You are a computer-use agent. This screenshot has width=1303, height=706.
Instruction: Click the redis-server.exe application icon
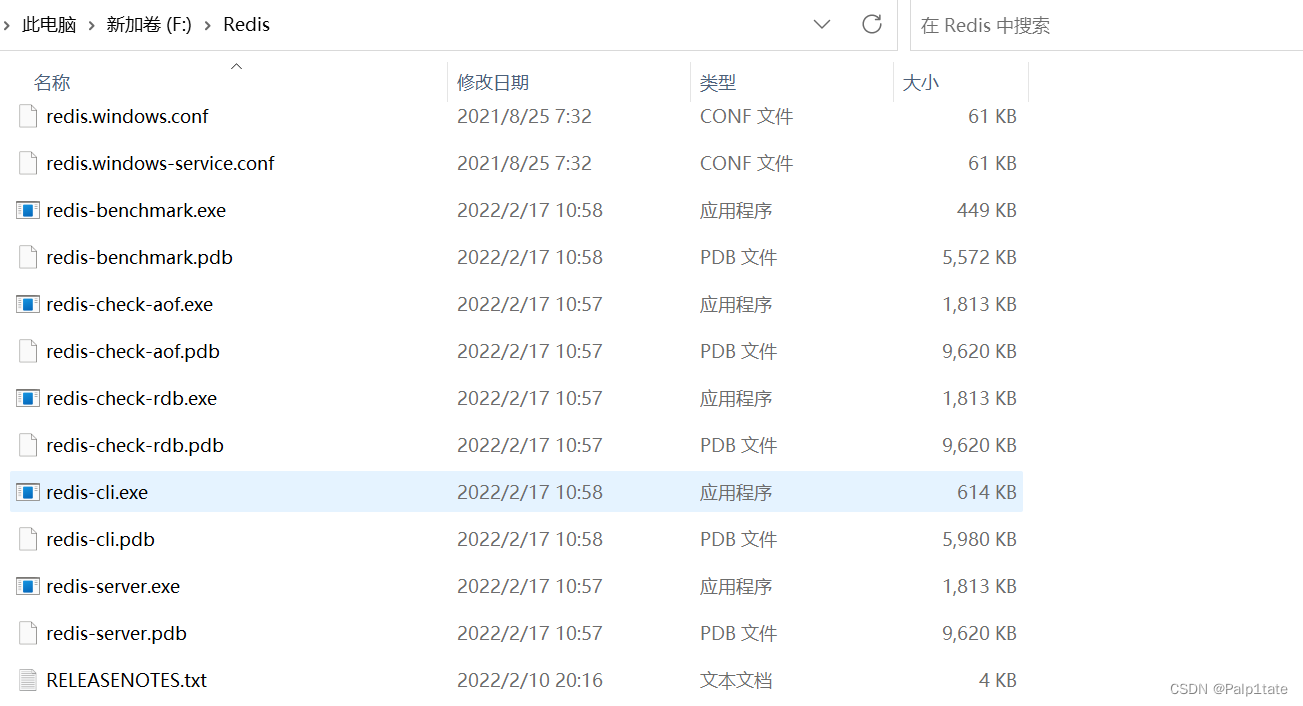pyautogui.click(x=28, y=586)
